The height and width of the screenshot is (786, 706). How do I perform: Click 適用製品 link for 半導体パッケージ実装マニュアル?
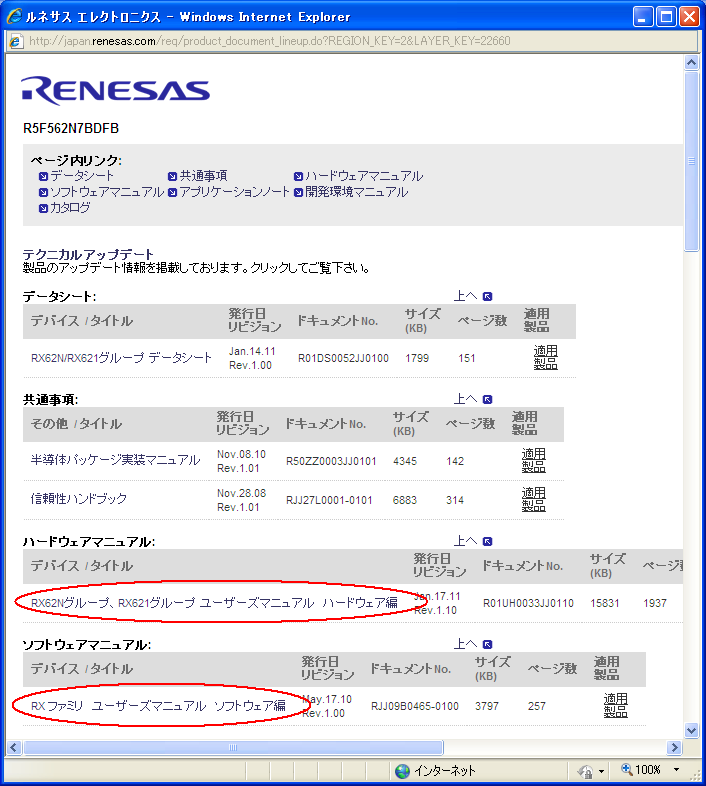click(x=534, y=460)
